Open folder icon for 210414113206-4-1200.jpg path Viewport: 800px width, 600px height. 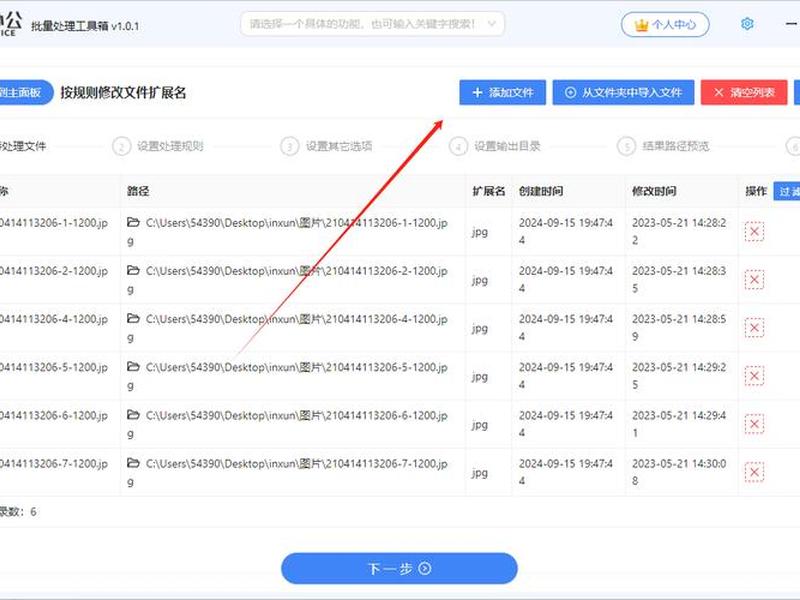(x=133, y=318)
